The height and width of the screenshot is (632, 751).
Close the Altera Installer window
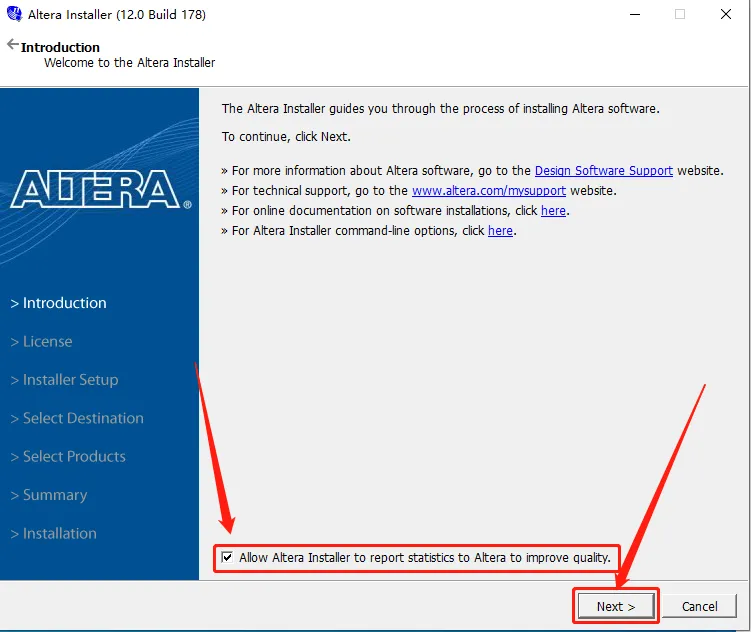726,14
